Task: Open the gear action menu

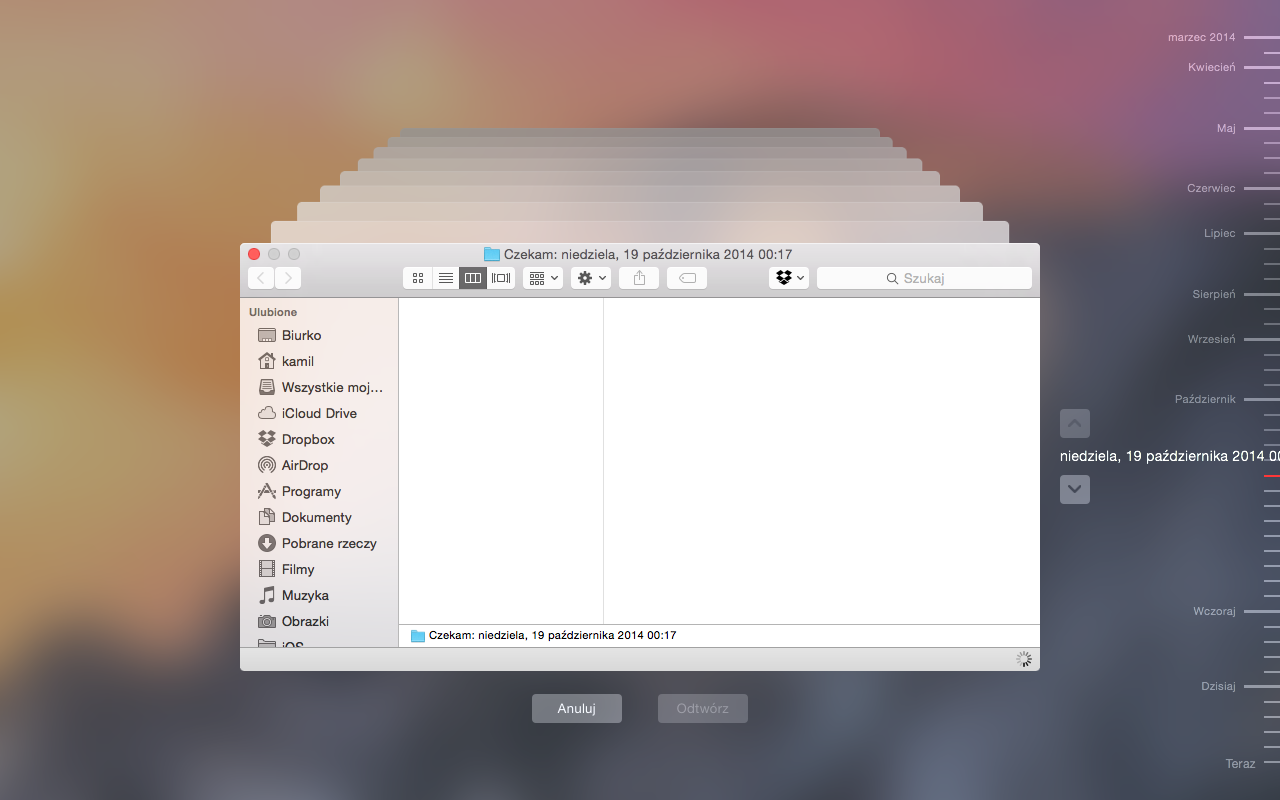Action: pyautogui.click(x=591, y=278)
